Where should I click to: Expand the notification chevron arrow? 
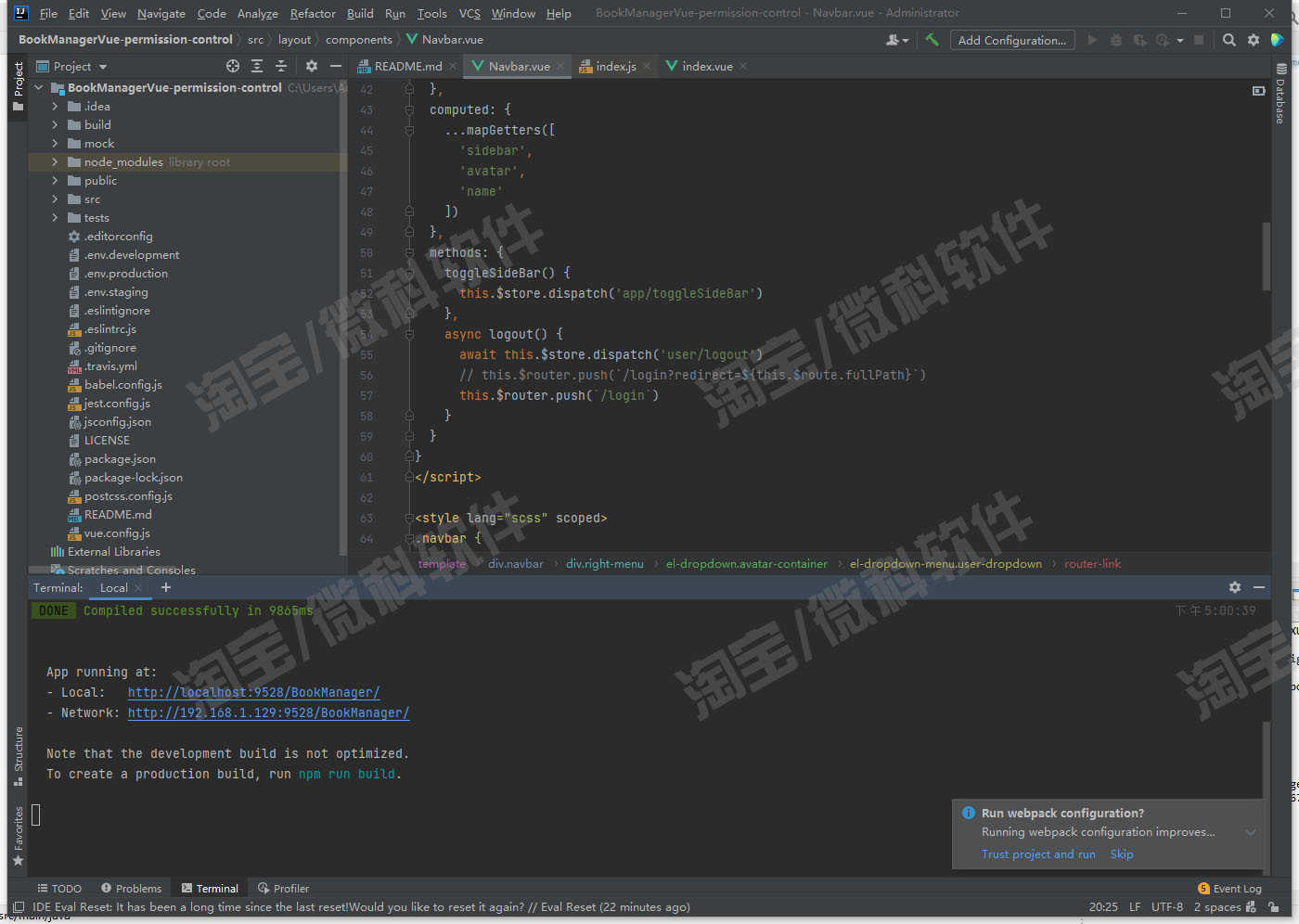[1250, 832]
